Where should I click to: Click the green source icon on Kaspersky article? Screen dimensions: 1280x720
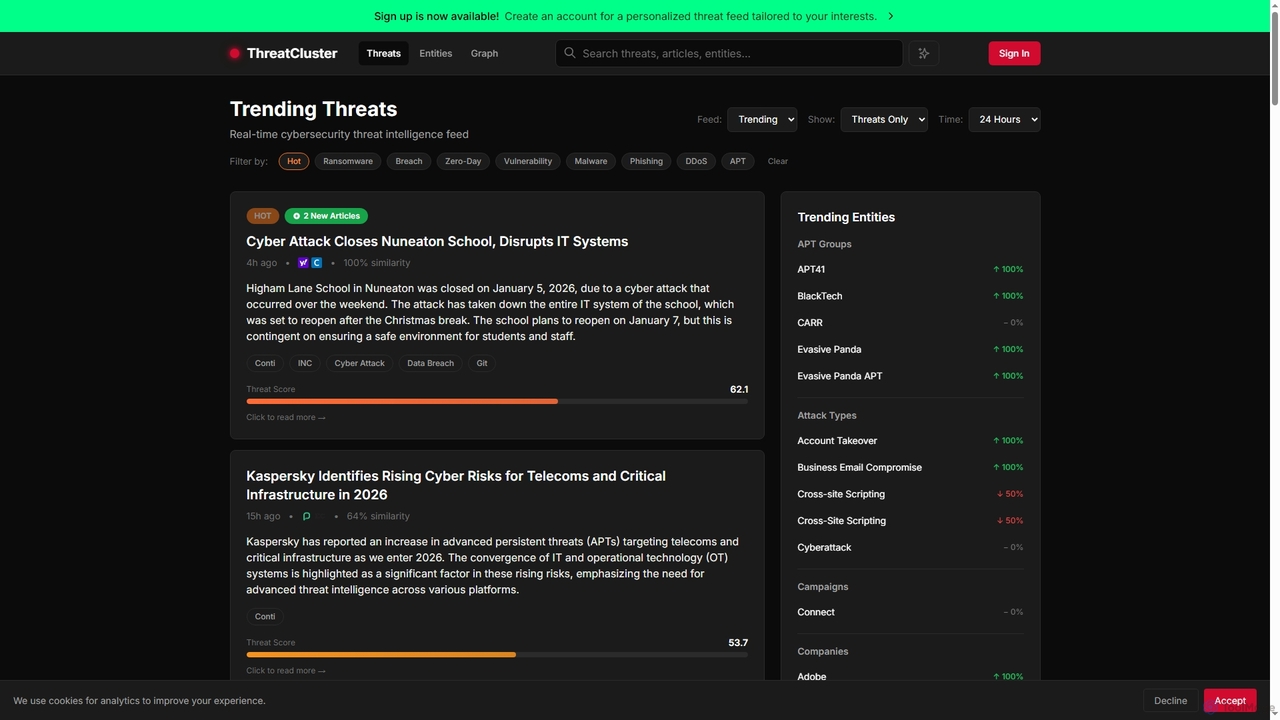coord(306,517)
